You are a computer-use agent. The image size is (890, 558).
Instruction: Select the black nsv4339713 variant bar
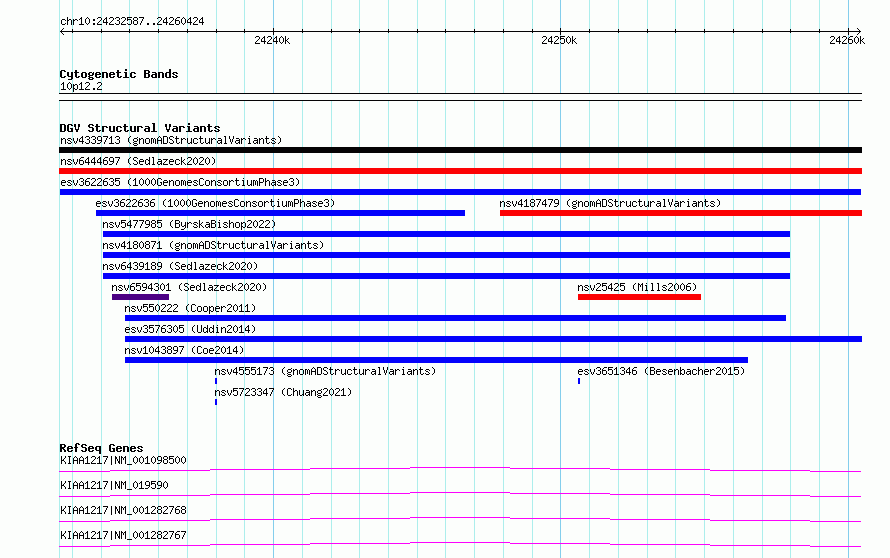[x=460, y=150]
